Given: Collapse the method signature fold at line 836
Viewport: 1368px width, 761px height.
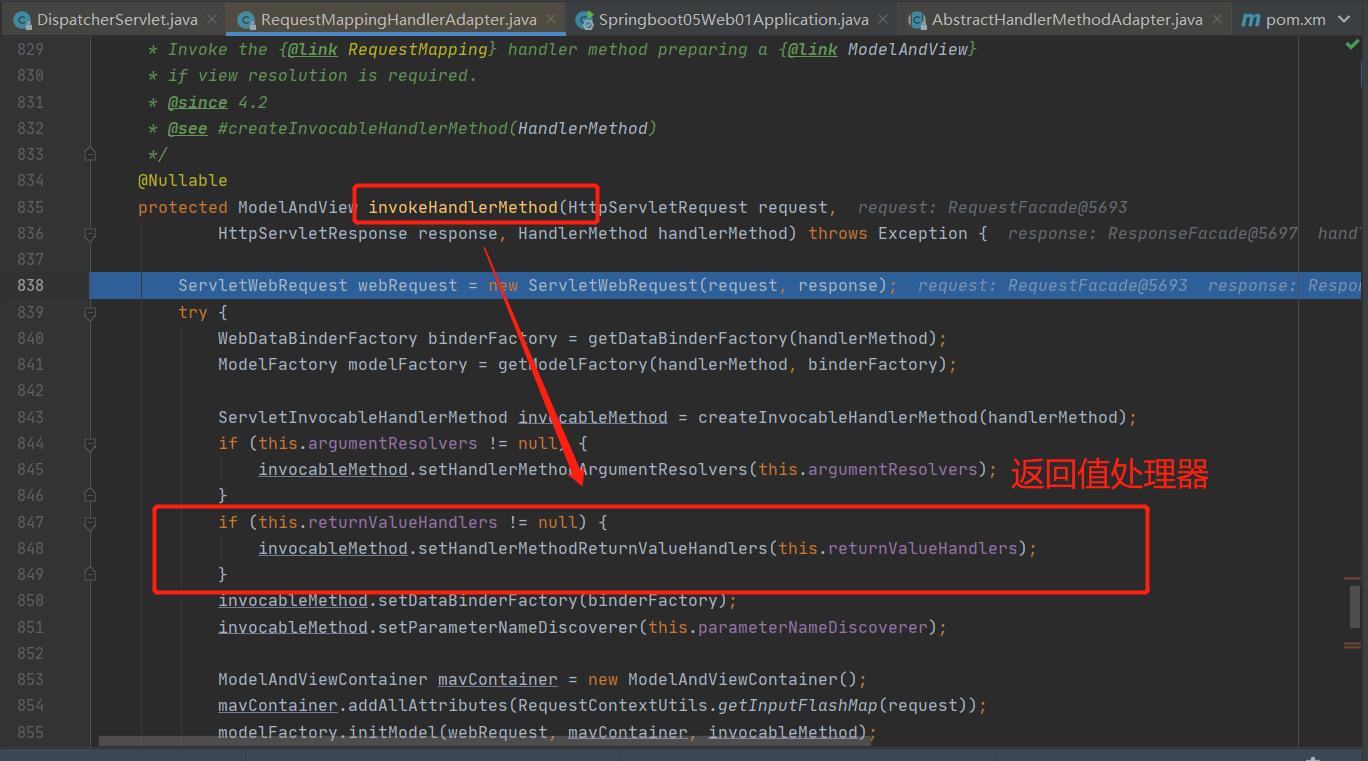Looking at the screenshot, I should (90, 233).
